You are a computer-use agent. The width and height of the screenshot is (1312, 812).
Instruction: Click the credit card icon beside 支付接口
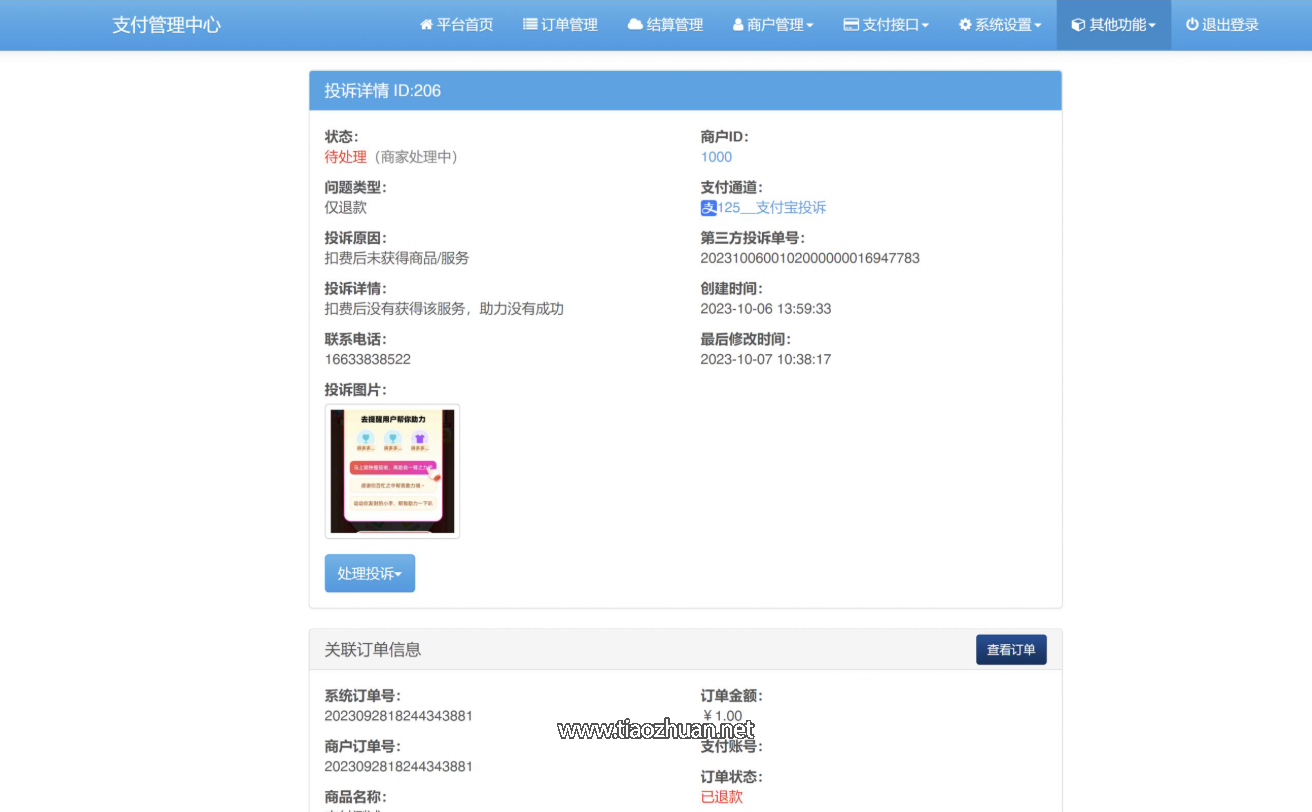coord(851,25)
